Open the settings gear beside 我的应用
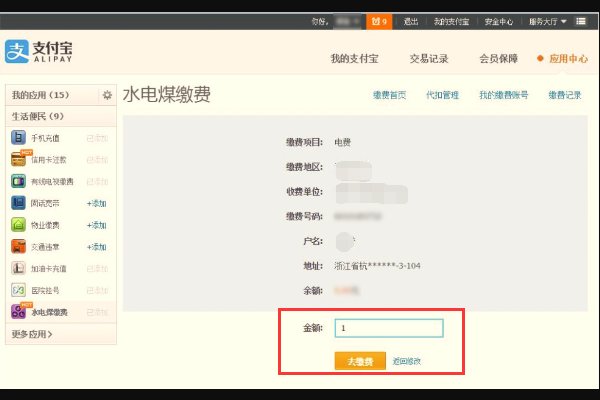 (x=107, y=95)
